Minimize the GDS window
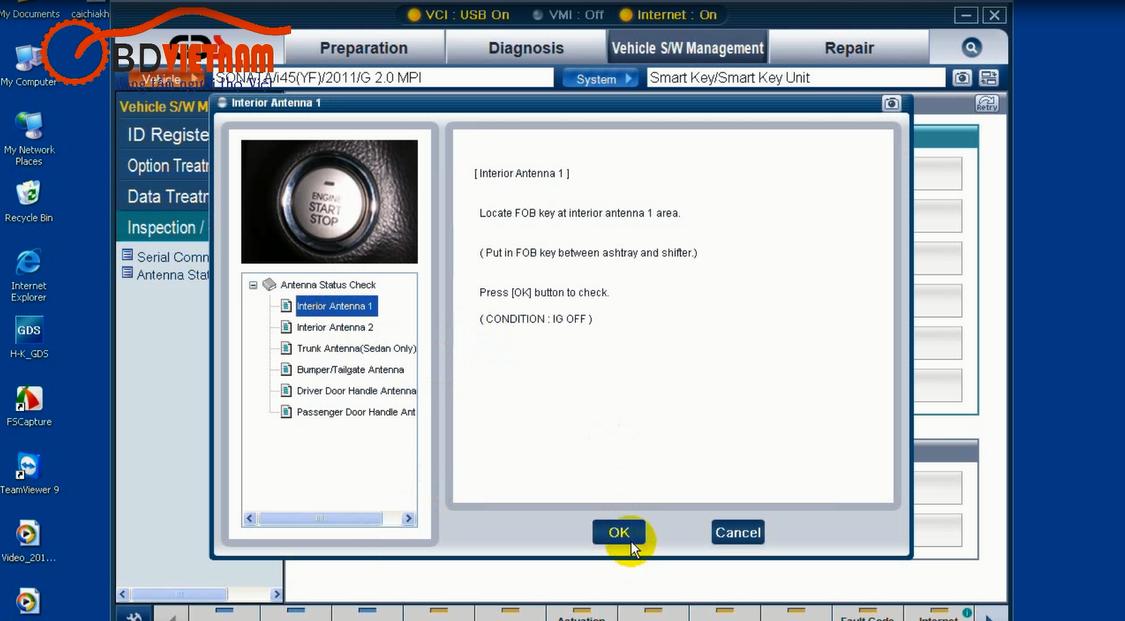This screenshot has height=621, width=1125. coord(966,15)
